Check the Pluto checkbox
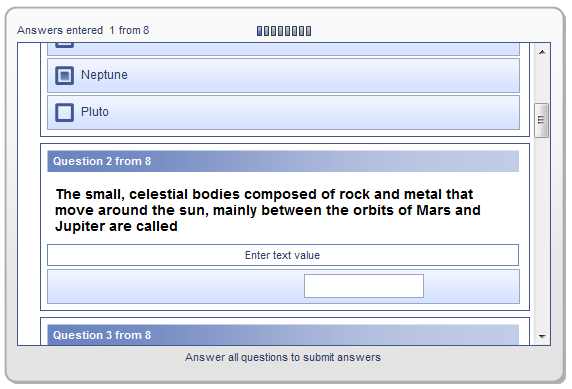The width and height of the screenshot is (572, 389). (x=65, y=112)
